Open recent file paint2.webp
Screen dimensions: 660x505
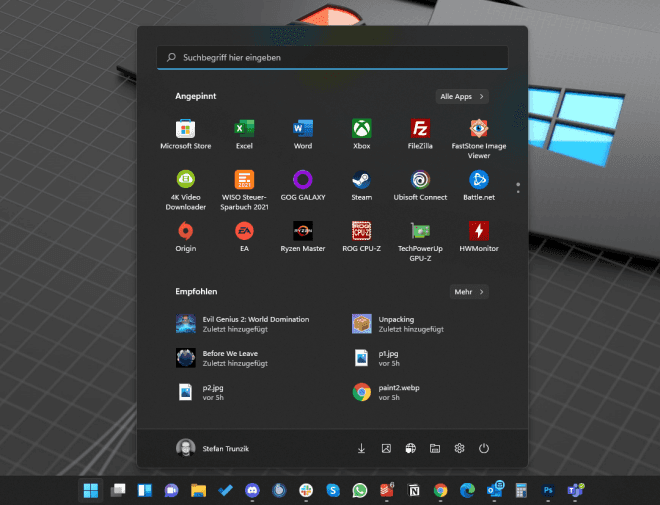386,392
